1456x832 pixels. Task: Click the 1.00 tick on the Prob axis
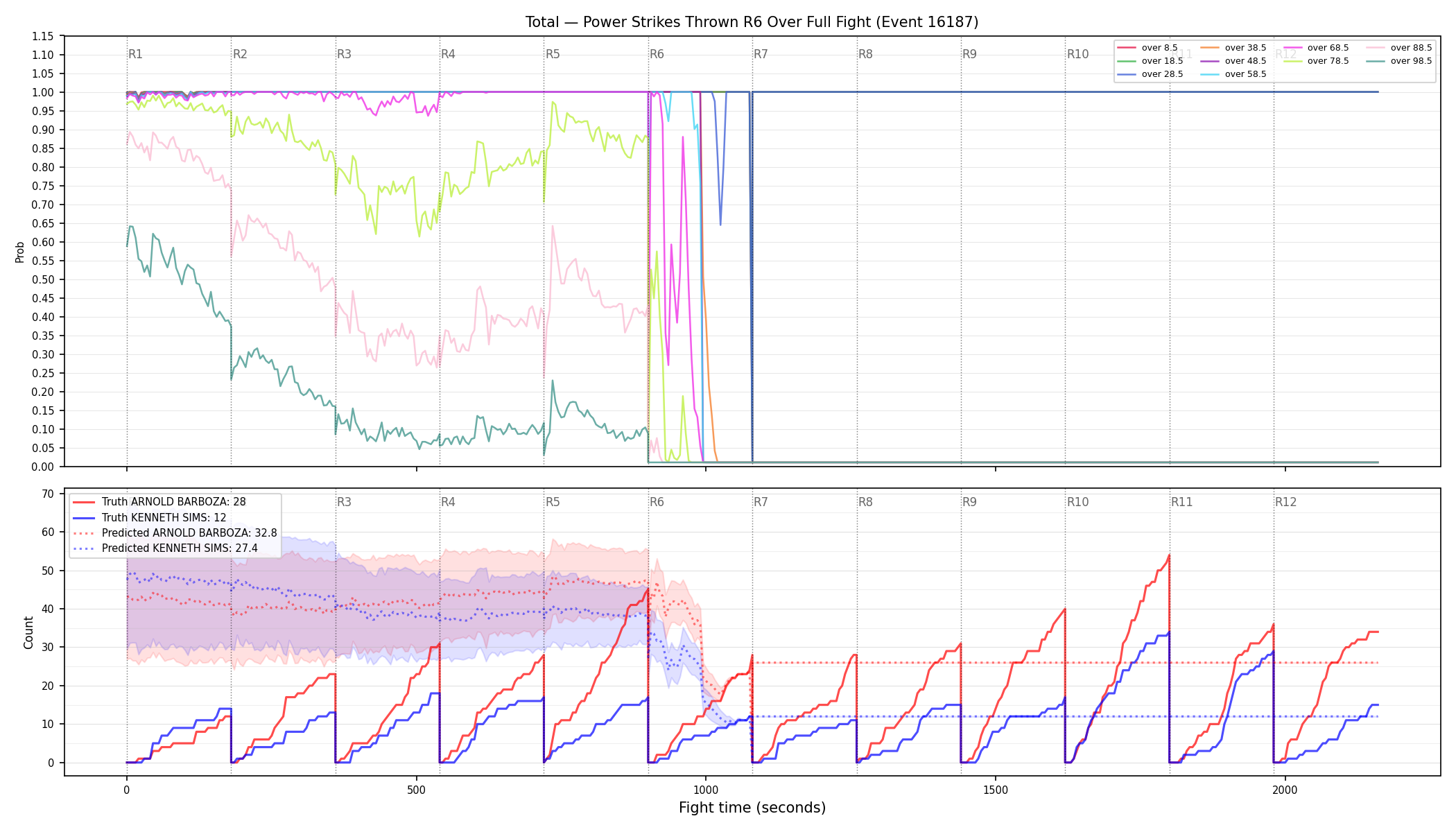click(x=43, y=92)
